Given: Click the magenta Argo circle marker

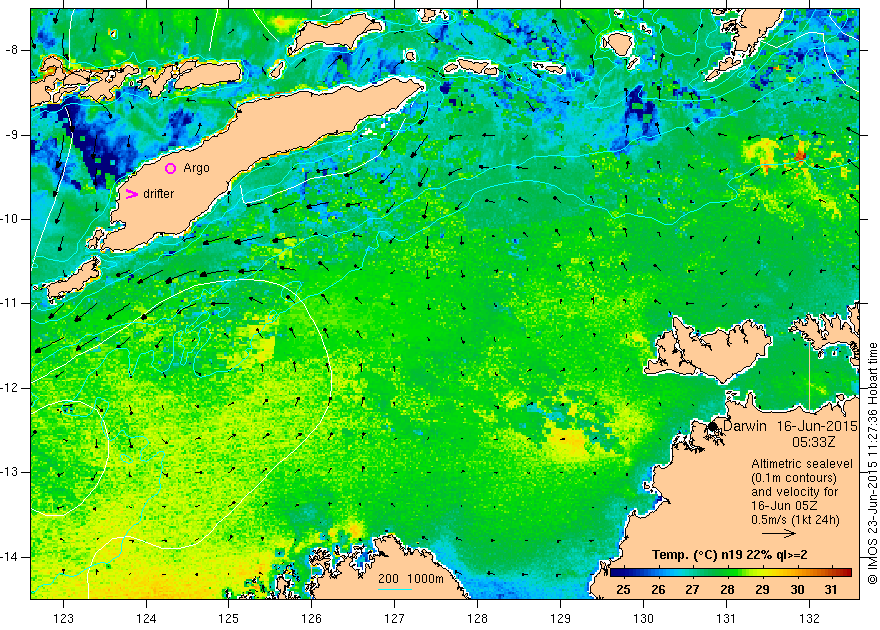Looking at the screenshot, I should (171, 168).
